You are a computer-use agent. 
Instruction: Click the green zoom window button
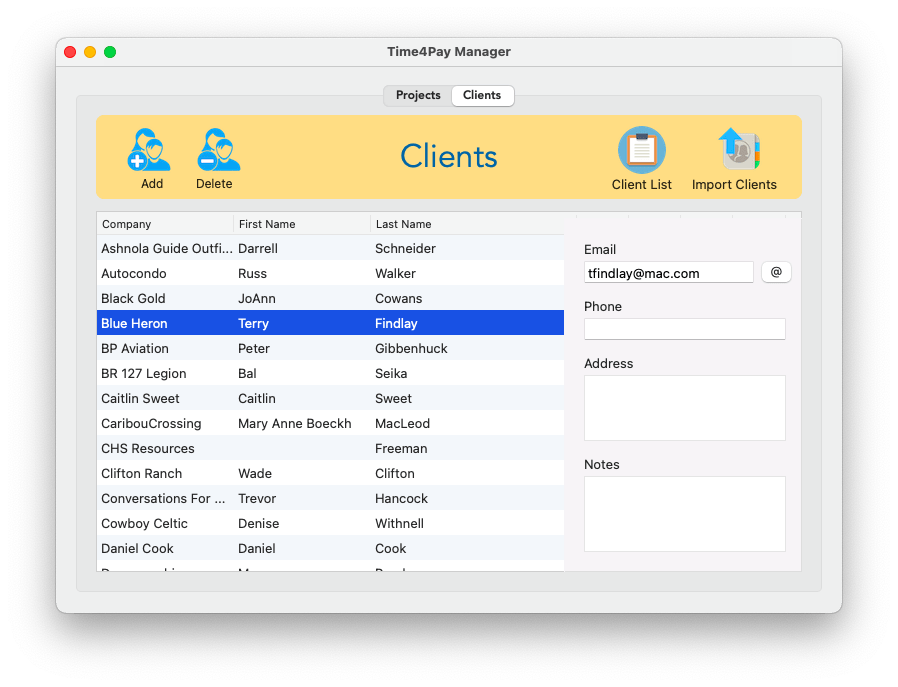click(x=110, y=52)
